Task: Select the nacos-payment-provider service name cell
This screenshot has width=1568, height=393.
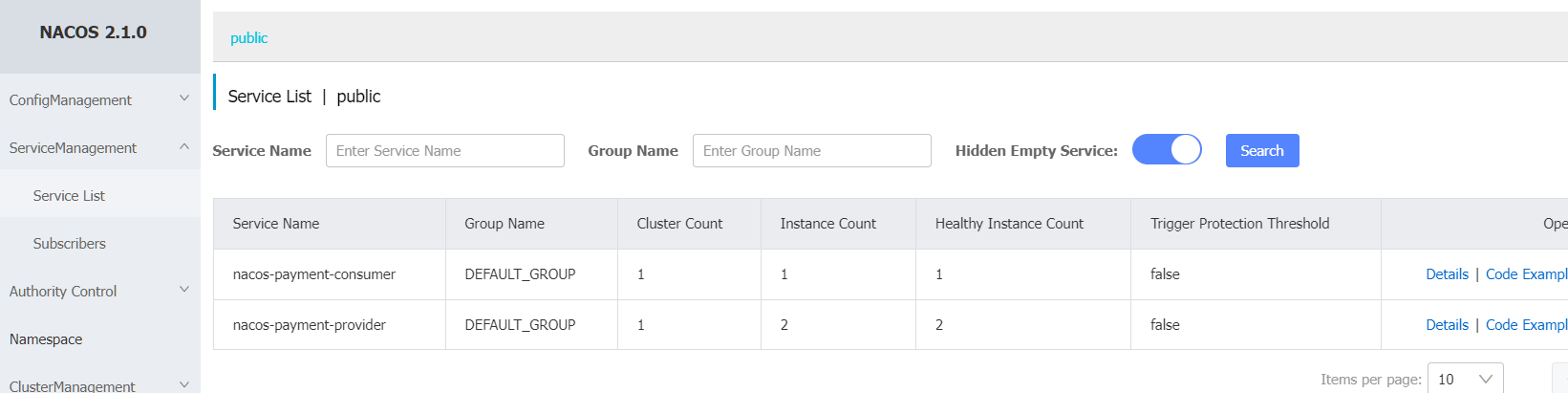Action: point(310,325)
